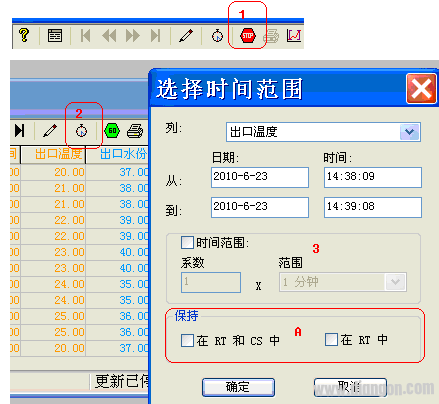Open the 范围 dropdown showing 1 分钟

coord(396,282)
